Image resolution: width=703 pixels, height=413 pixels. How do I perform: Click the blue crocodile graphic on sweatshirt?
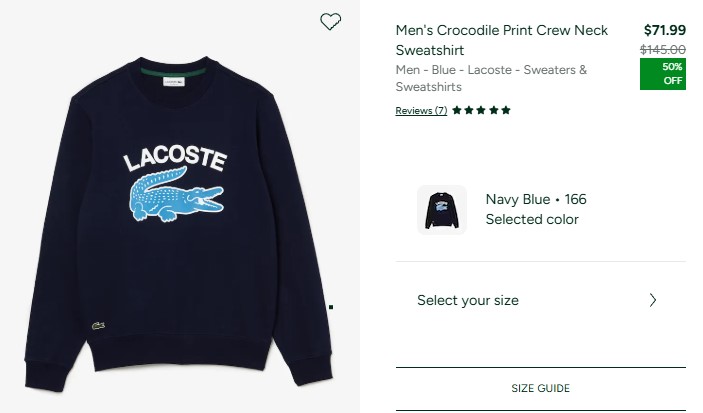(176, 194)
